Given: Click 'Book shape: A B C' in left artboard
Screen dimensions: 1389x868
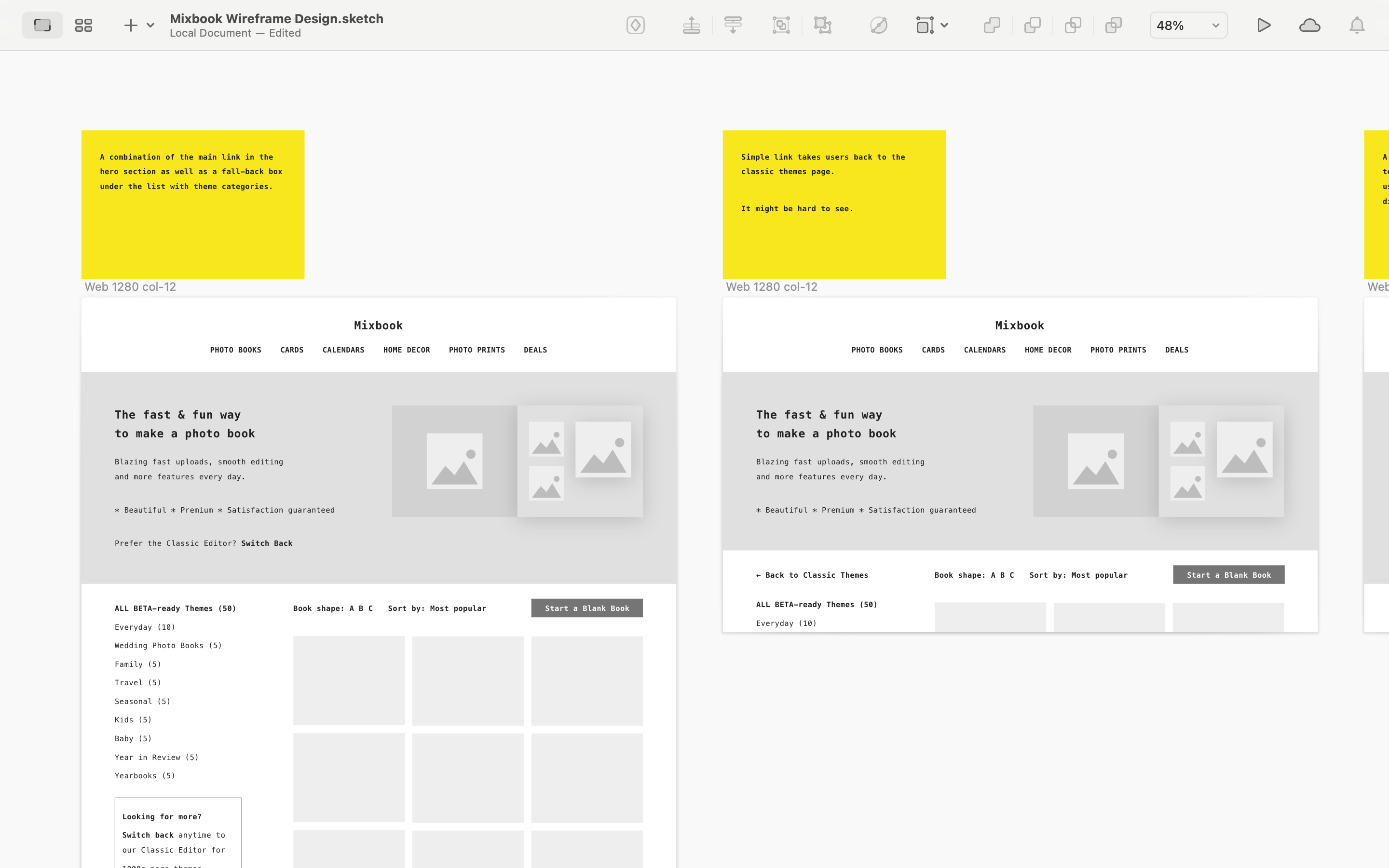Looking at the screenshot, I should pos(333,609).
